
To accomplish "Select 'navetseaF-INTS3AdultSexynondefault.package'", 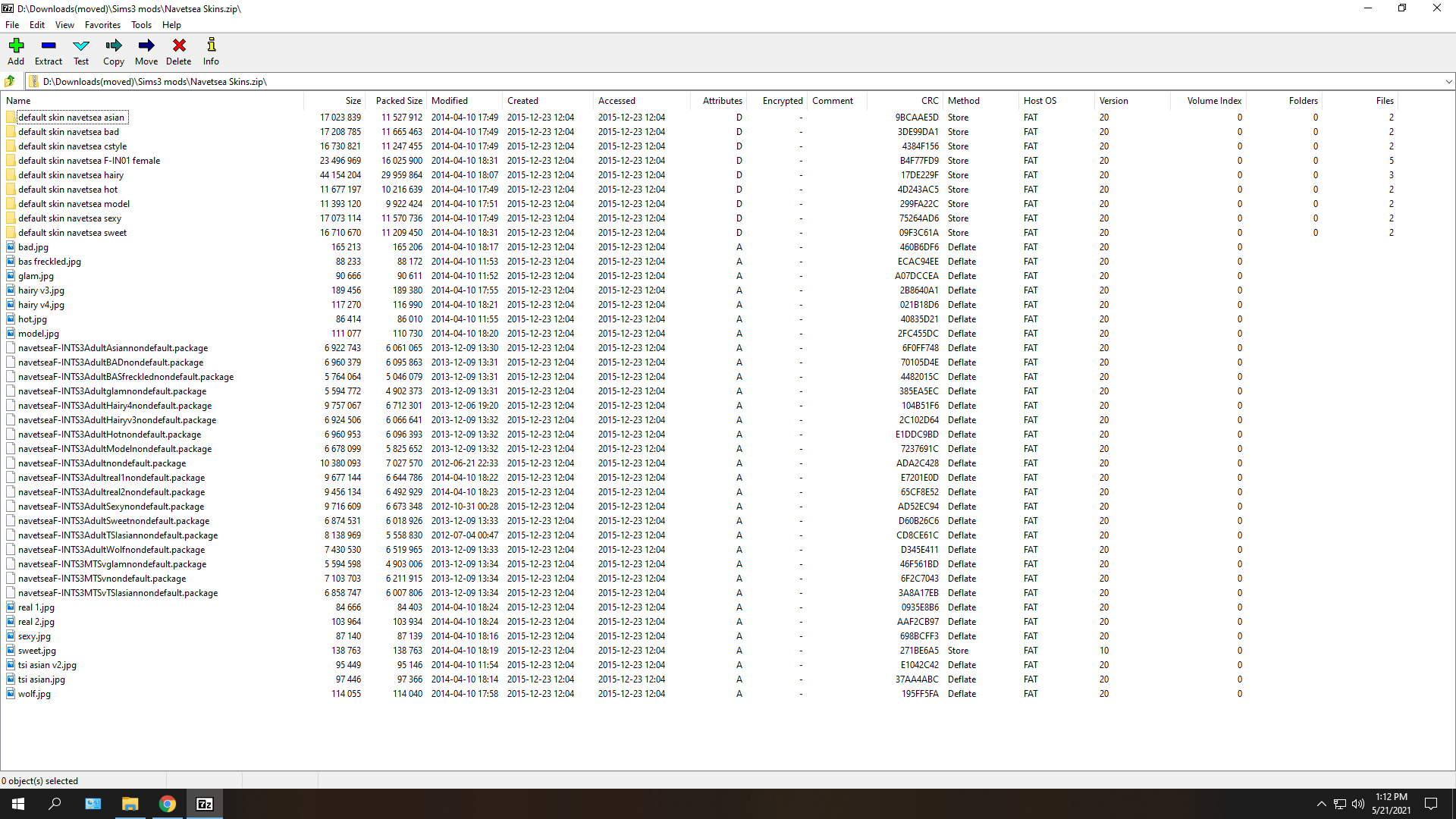I will [x=111, y=507].
